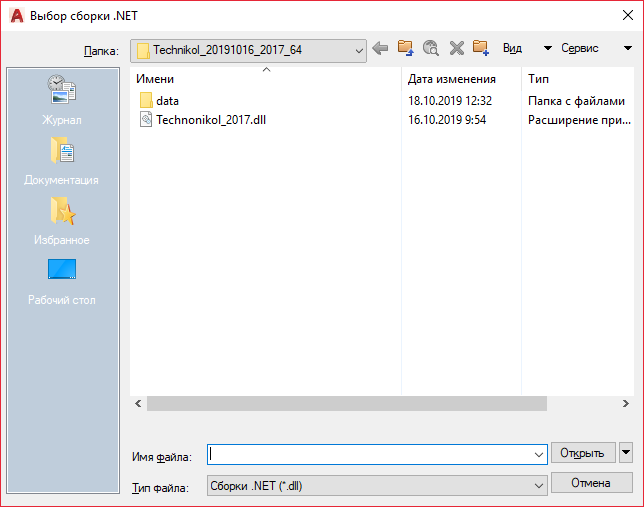Go up one folder level icon
The width and height of the screenshot is (644, 507).
click(x=405, y=48)
